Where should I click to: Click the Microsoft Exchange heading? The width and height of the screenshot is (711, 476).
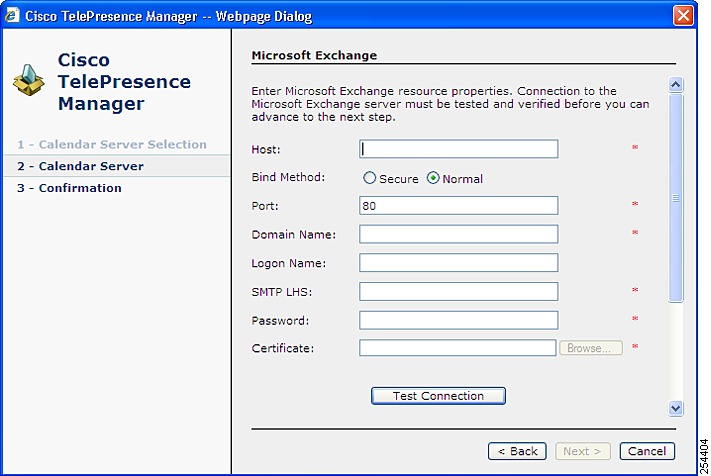point(314,55)
